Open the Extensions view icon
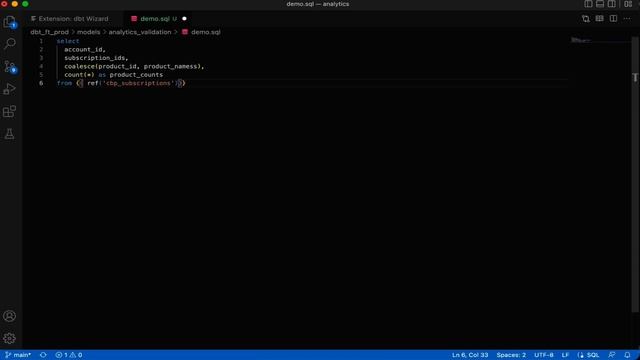Screen dimensions: 640x360 [9, 111]
